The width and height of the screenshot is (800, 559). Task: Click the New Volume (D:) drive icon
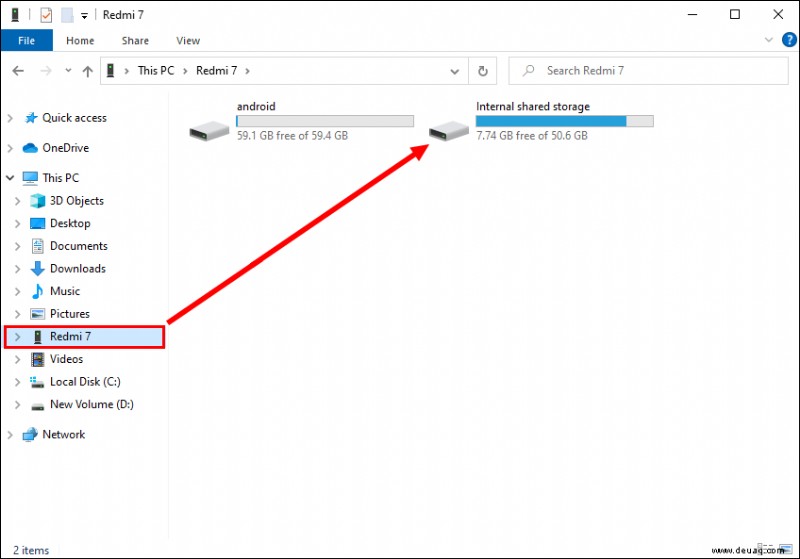click(37, 406)
